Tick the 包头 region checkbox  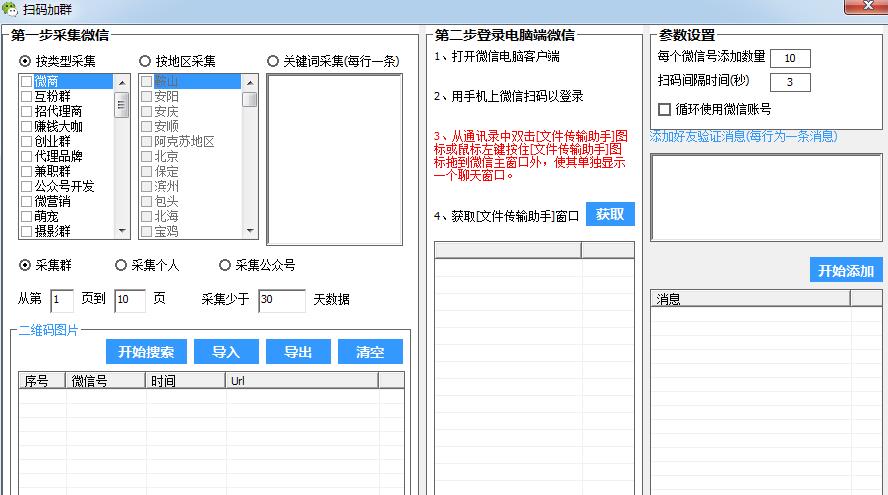pyautogui.click(x=147, y=201)
